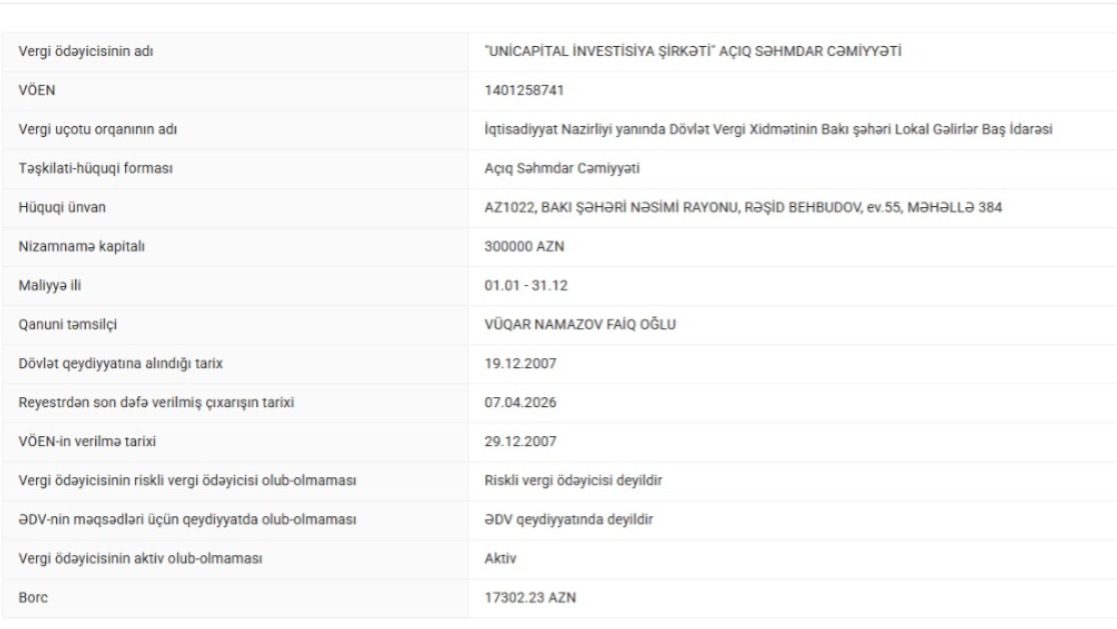
Task: Click 'ƏDV qeydiyyatında deyildir' value
Action: (568, 520)
